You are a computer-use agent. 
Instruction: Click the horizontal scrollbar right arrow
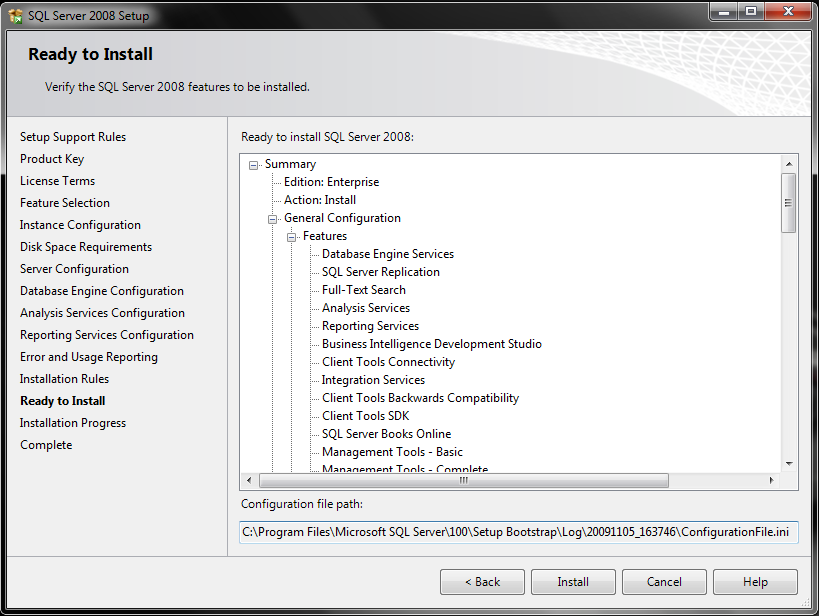click(771, 480)
